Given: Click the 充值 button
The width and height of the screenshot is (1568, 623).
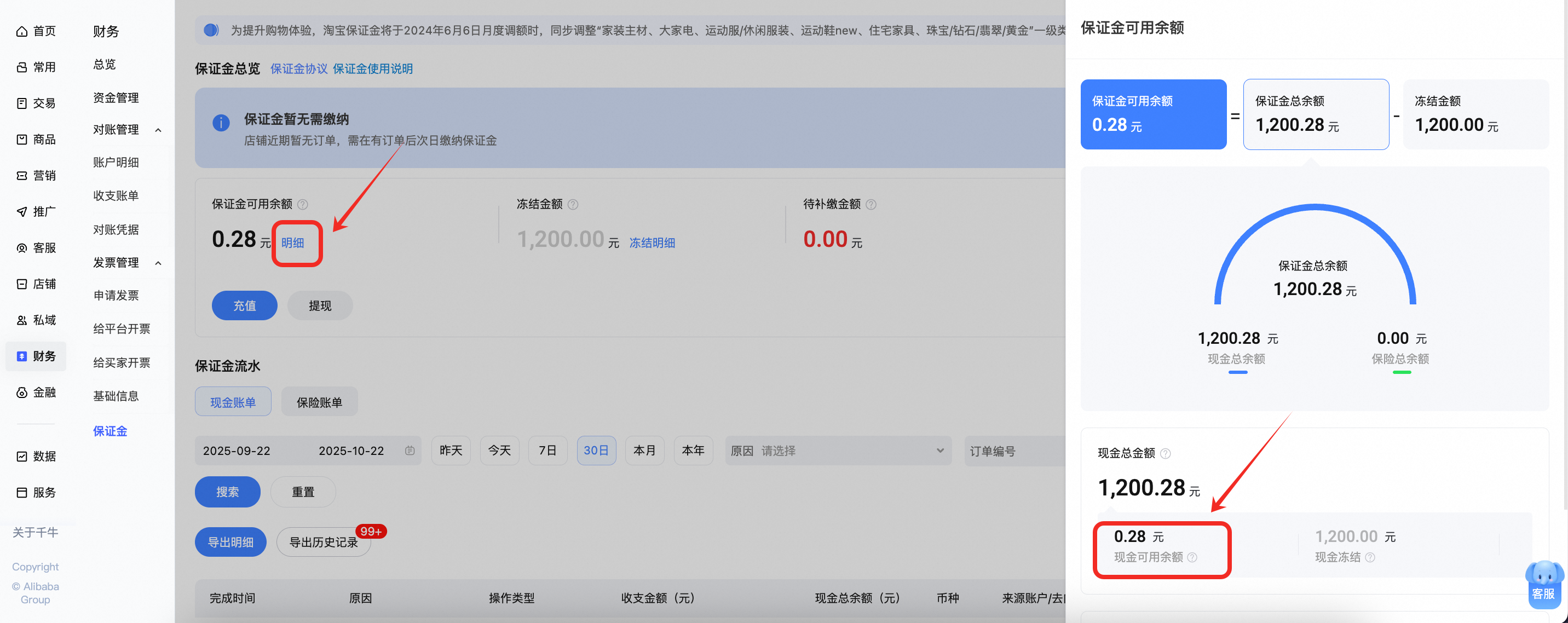Looking at the screenshot, I should (245, 305).
